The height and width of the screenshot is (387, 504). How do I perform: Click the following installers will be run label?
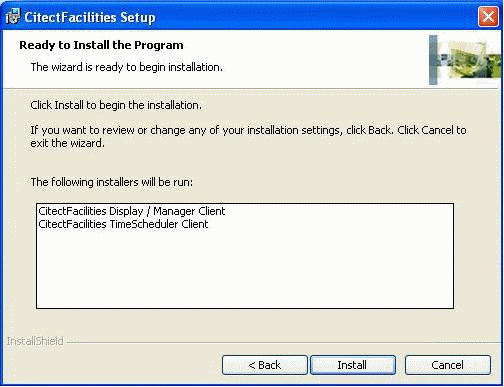coord(112,182)
